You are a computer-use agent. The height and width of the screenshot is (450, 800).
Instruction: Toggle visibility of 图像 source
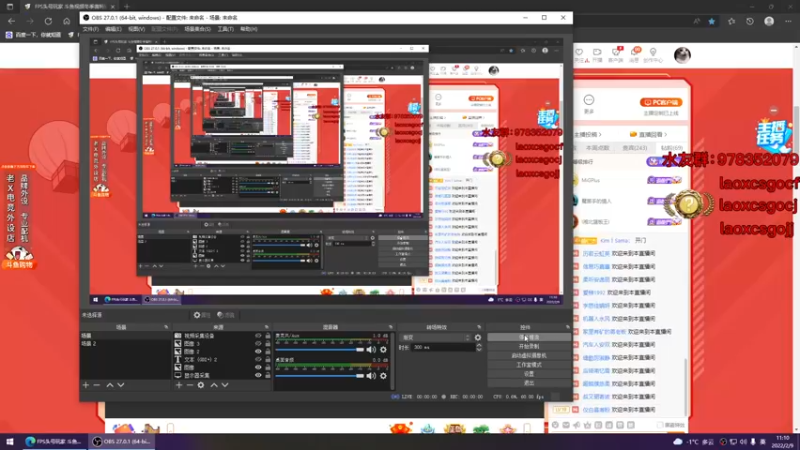coord(258,367)
